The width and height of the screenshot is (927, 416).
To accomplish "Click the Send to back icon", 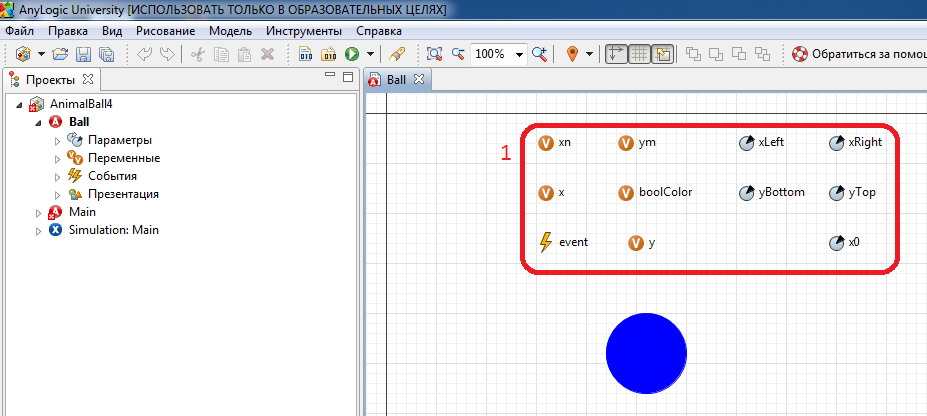I will pyautogui.click(x=762, y=54).
